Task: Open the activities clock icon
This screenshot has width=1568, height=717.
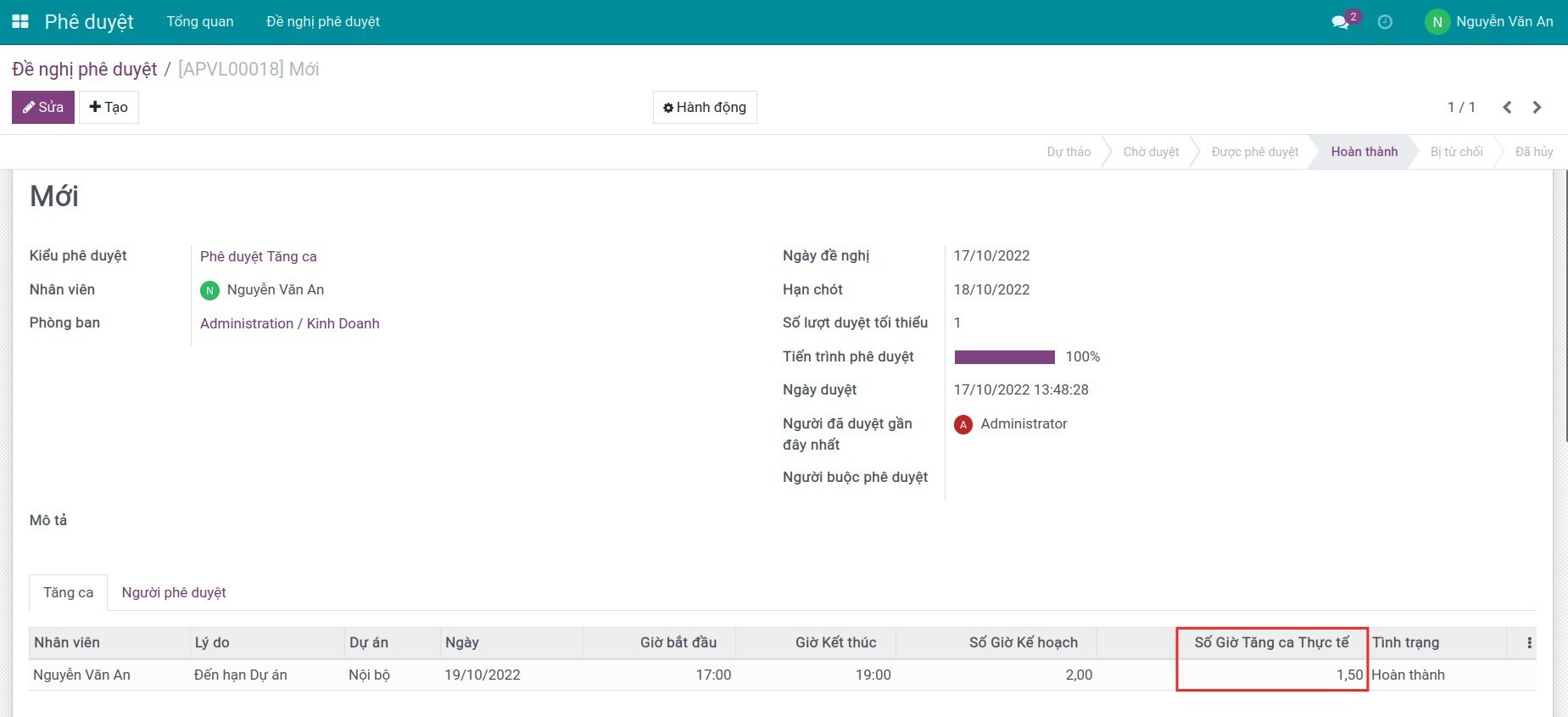Action: [1385, 22]
